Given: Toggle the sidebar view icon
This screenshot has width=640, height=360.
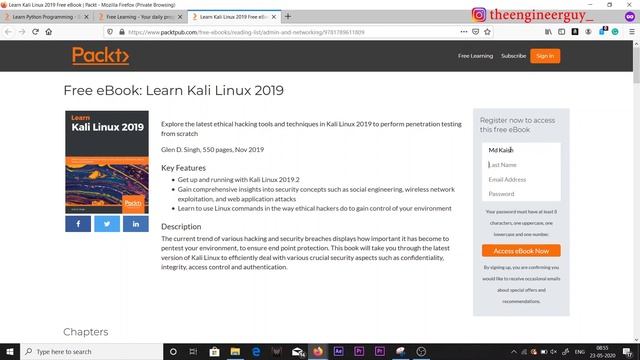Looking at the screenshot, I should (x=562, y=32).
